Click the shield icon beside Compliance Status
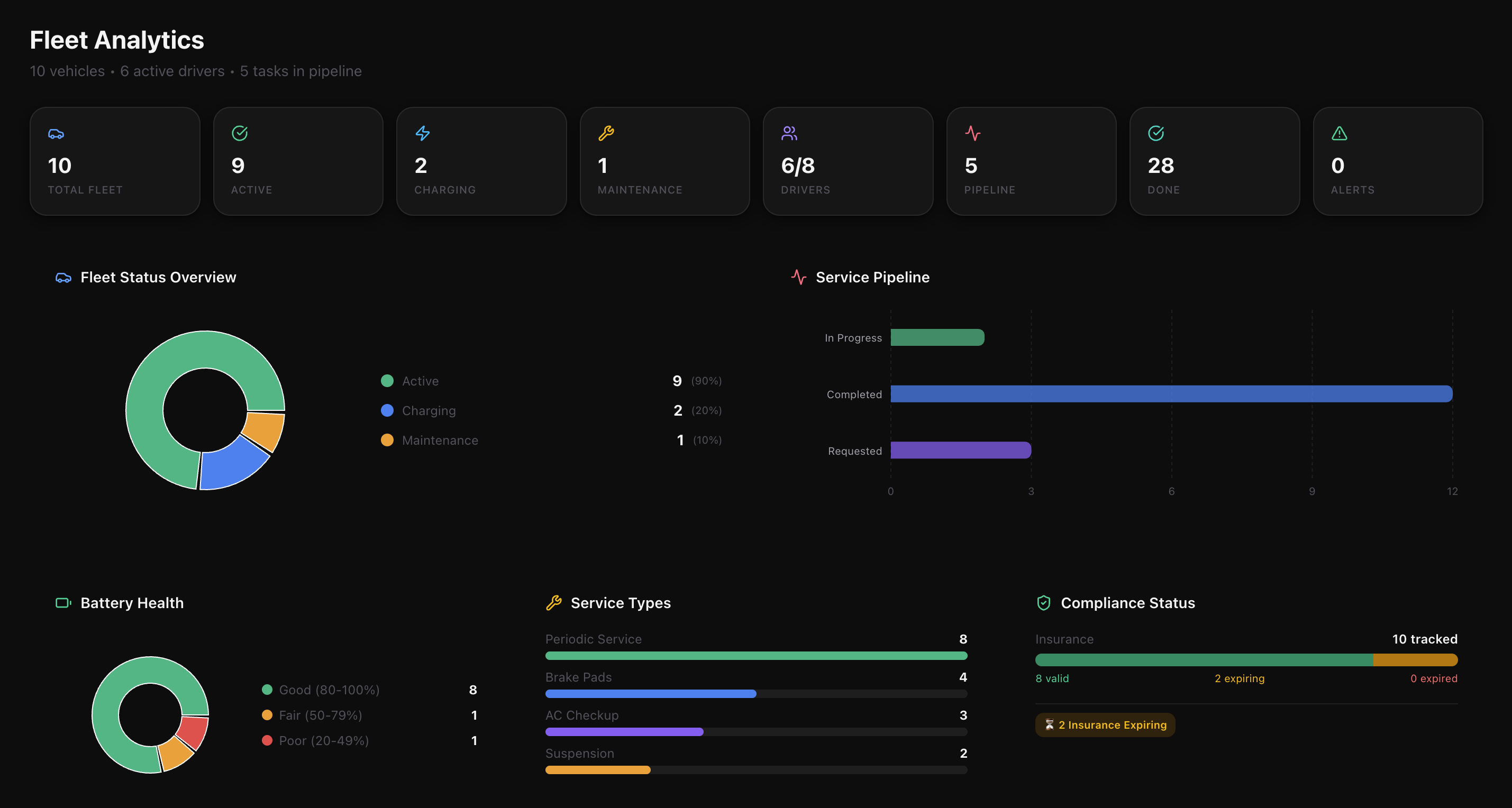 (x=1043, y=603)
